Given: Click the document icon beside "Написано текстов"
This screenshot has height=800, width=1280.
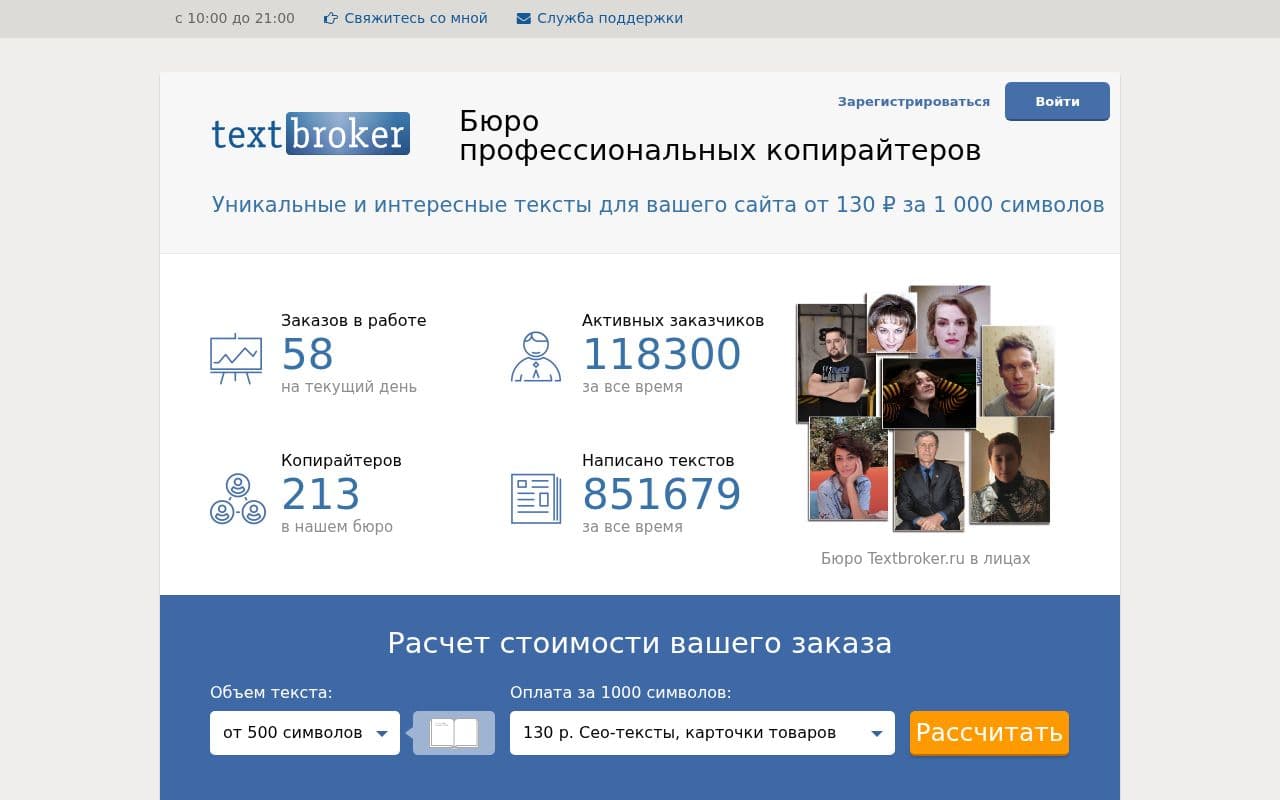Looking at the screenshot, I should coord(536,498).
